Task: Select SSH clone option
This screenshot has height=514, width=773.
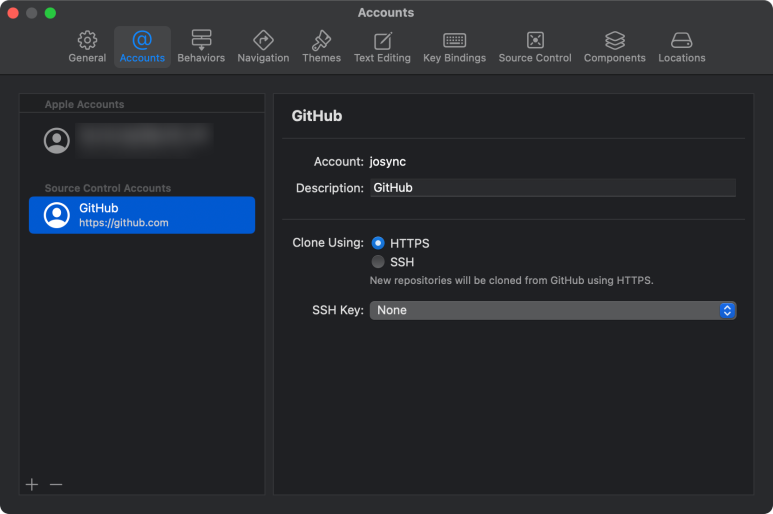Action: coord(378,262)
